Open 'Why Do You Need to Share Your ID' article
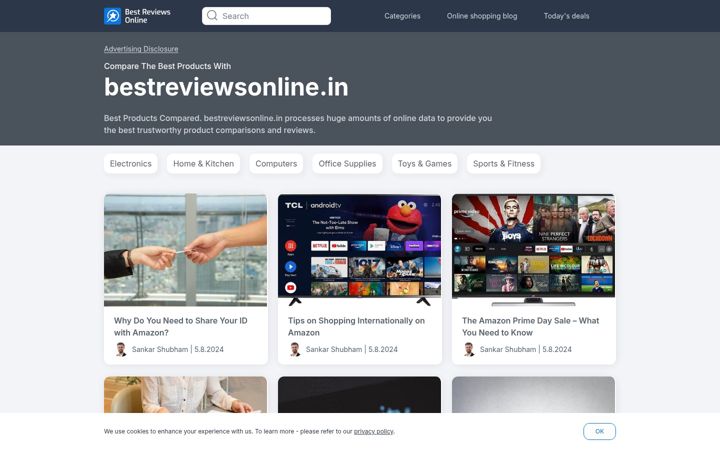Screen dimensions: 720x450 [x=180, y=326]
